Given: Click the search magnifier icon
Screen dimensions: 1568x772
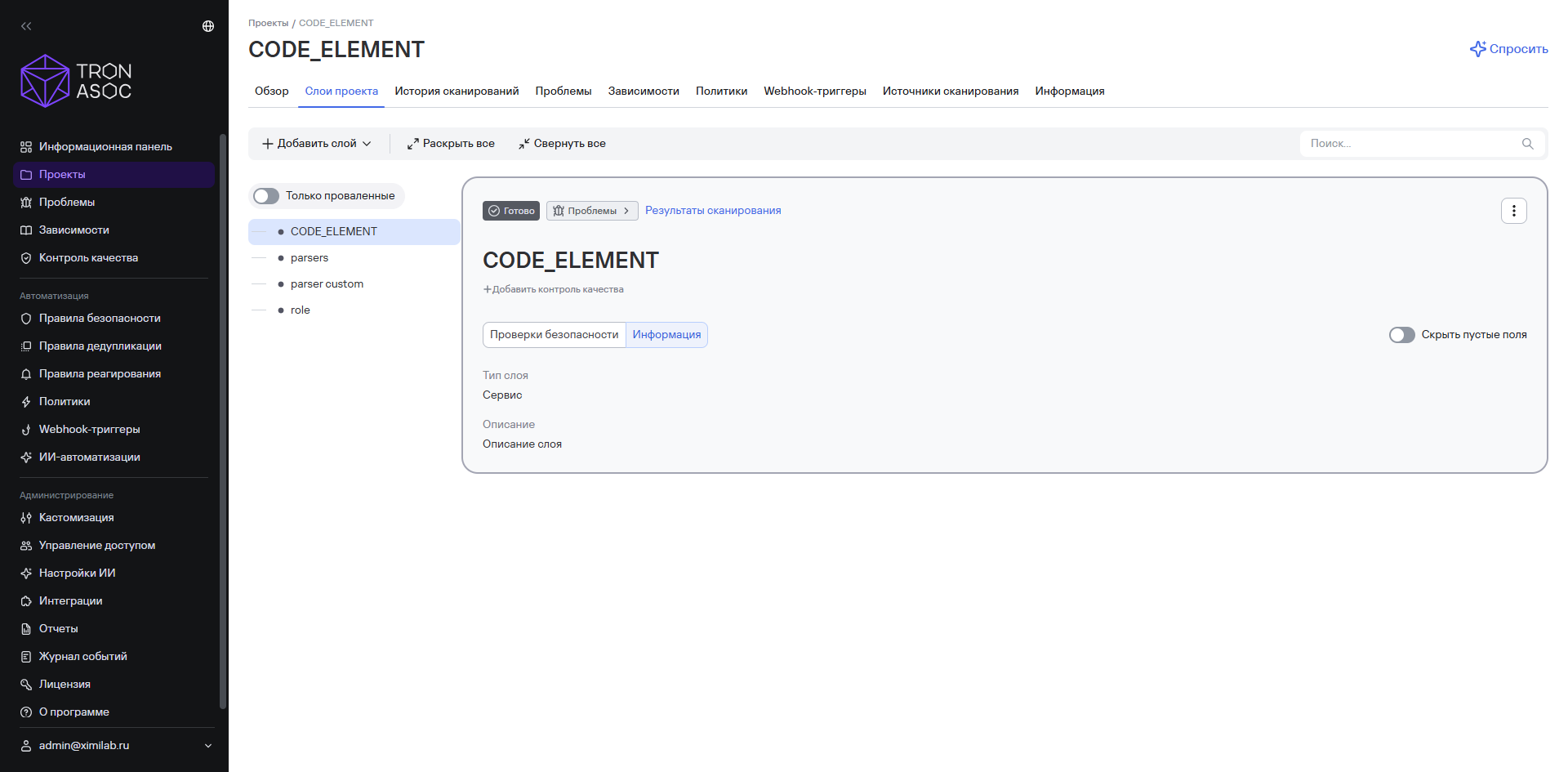Looking at the screenshot, I should [1527, 144].
